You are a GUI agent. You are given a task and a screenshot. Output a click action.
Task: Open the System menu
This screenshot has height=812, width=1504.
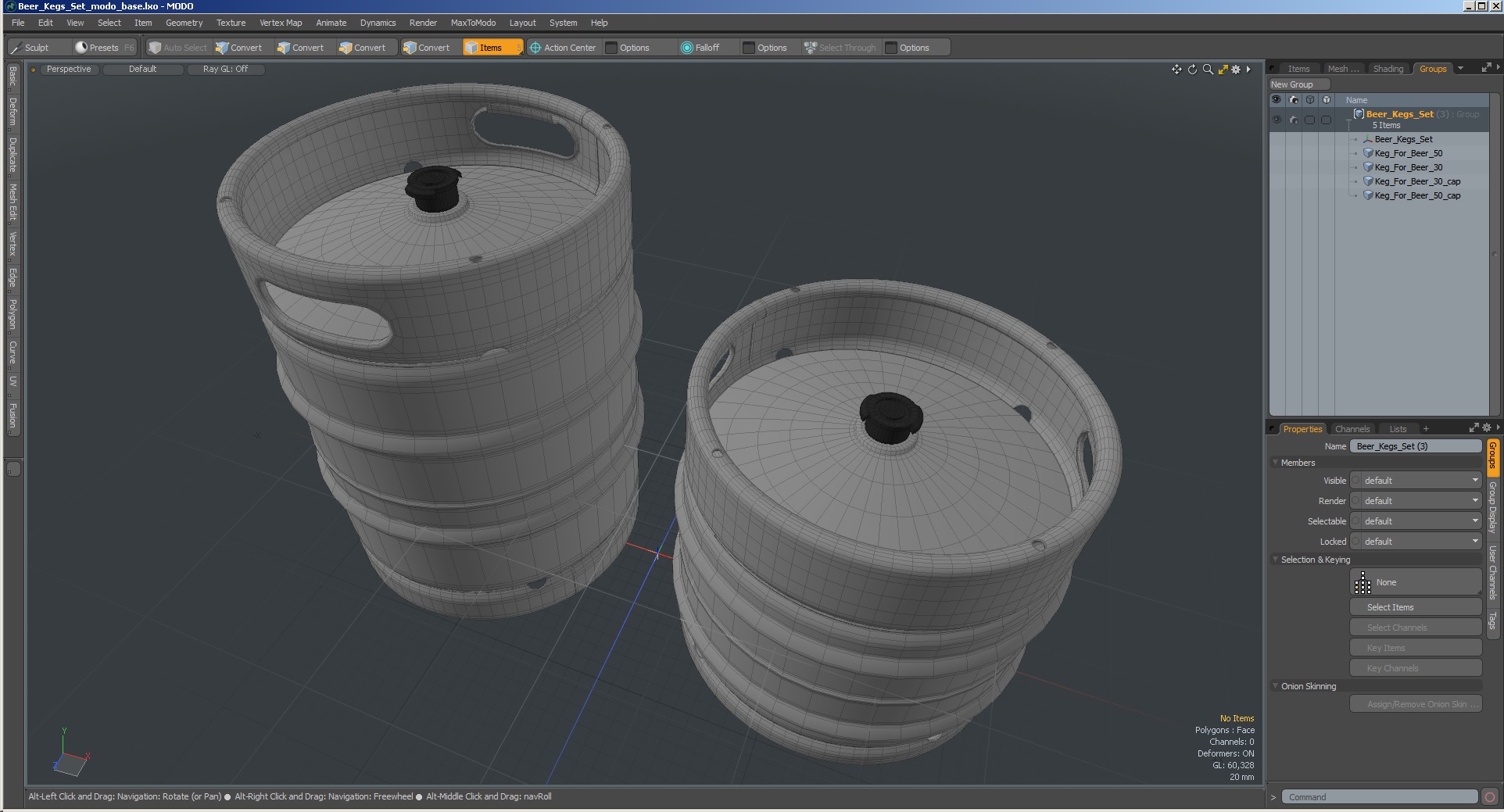pyautogui.click(x=563, y=23)
